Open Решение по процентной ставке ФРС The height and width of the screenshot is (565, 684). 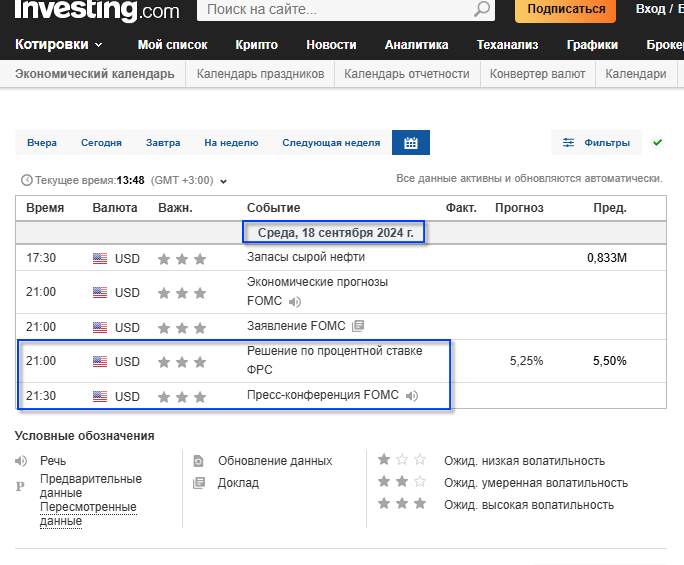(335, 360)
